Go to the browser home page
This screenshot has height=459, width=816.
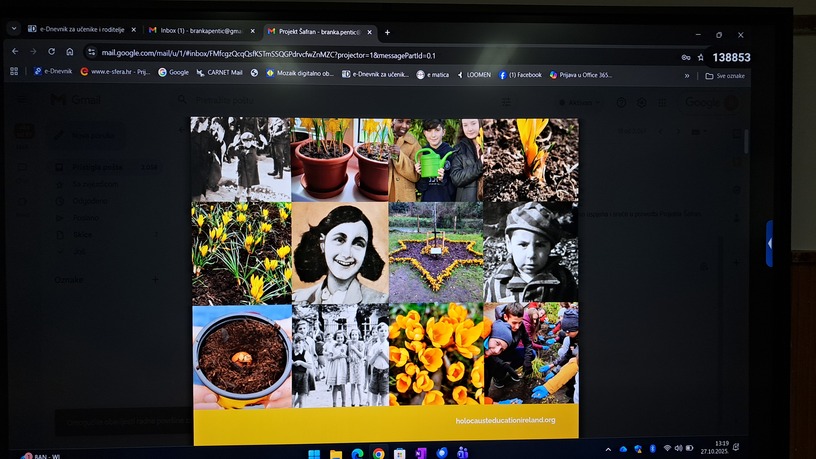(x=69, y=52)
